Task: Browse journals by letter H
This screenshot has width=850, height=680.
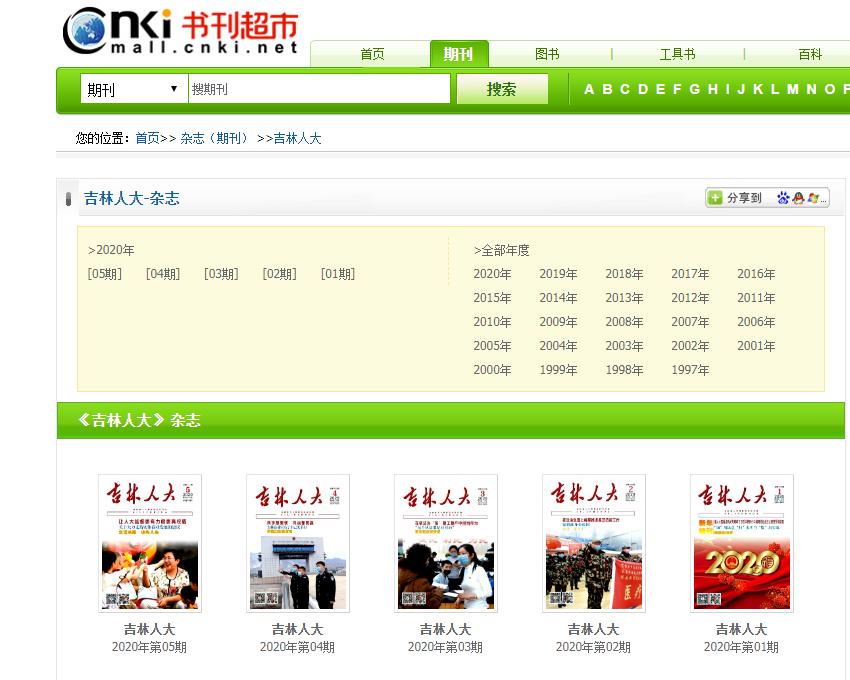Action: coord(713,89)
